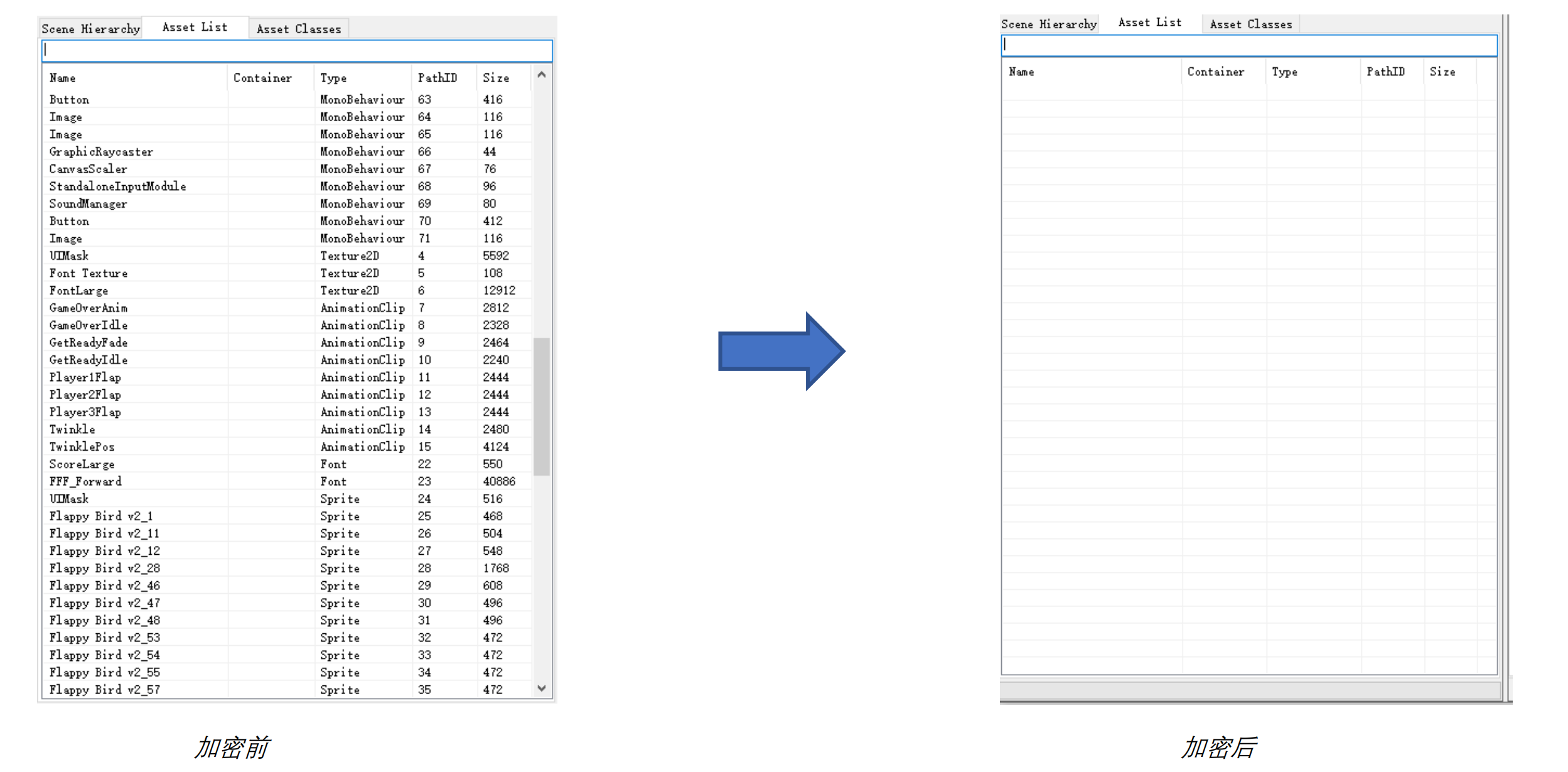Select the GameOverAnim AnimationClip row

click(89, 308)
